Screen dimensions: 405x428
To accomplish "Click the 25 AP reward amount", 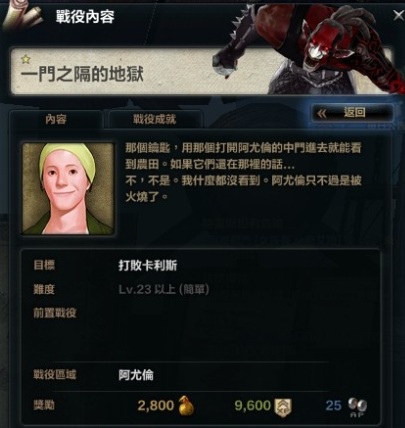I will tap(333, 406).
